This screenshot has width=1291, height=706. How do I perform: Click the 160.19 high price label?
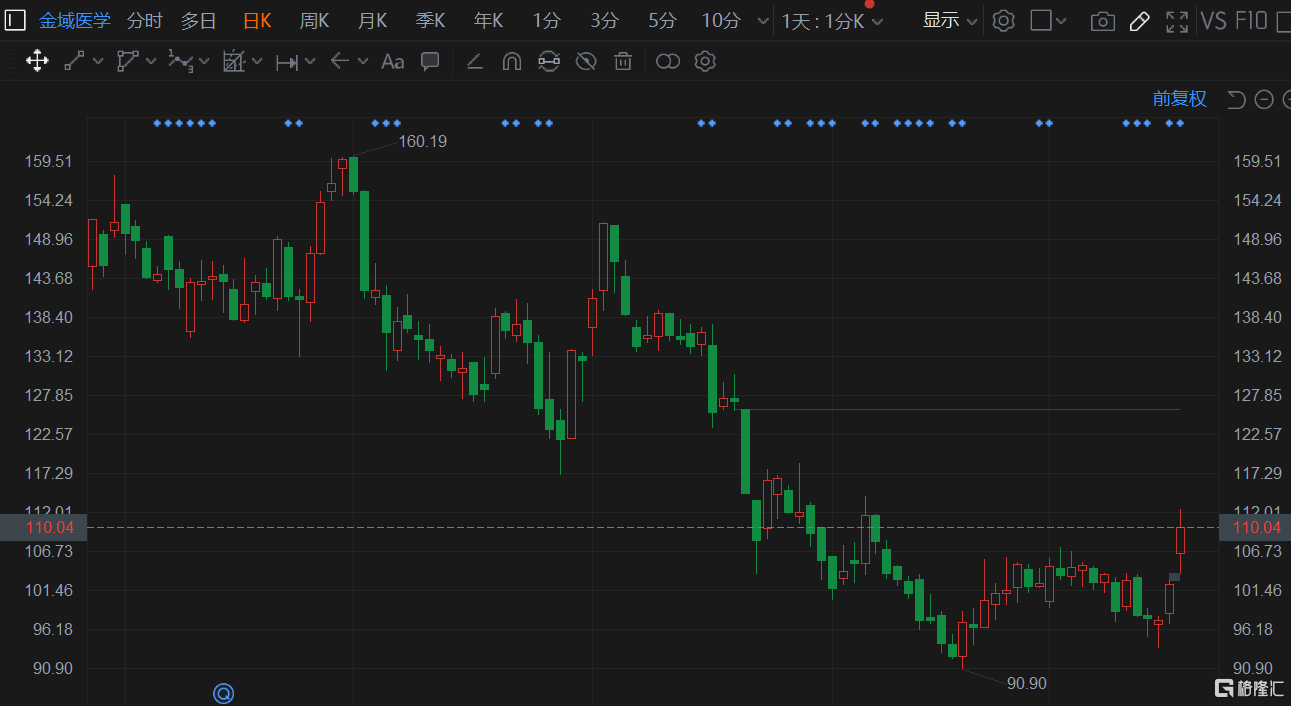(x=422, y=142)
